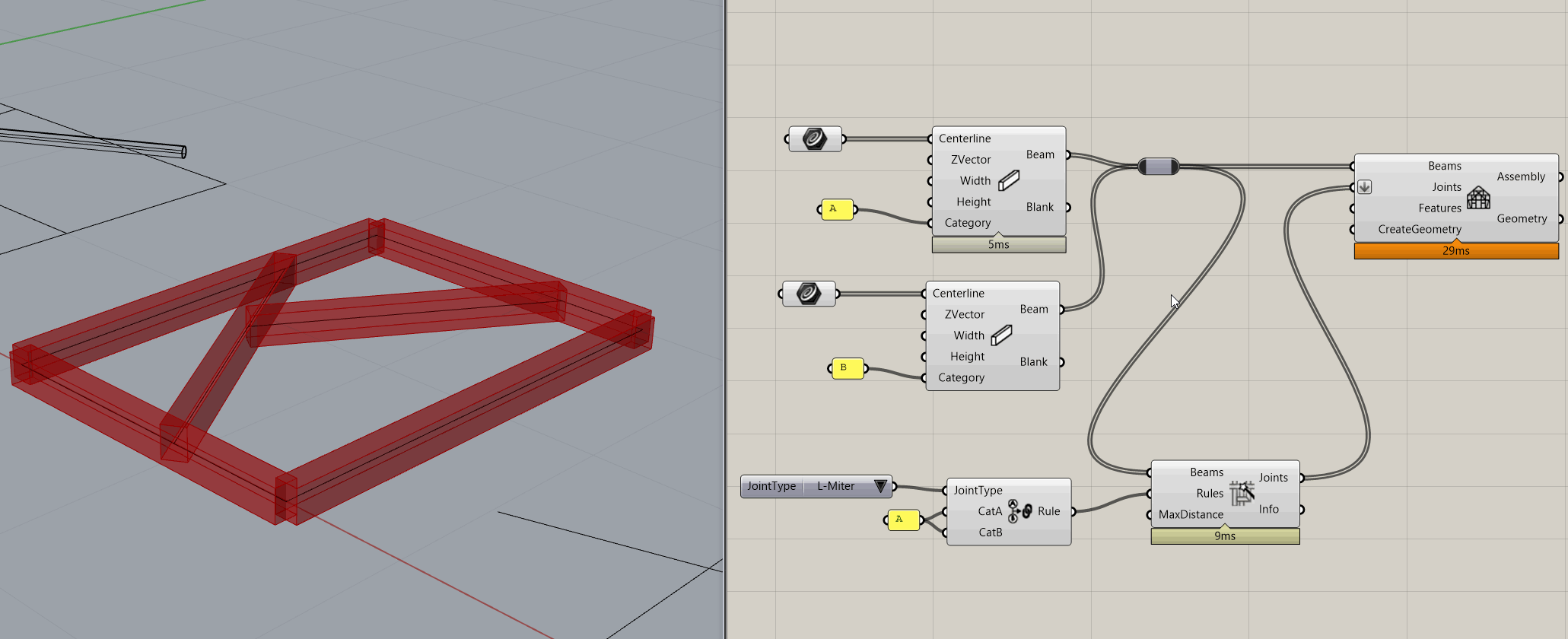Click the relay node joining the Beam wires
The height and width of the screenshot is (639, 1568).
1158,166
